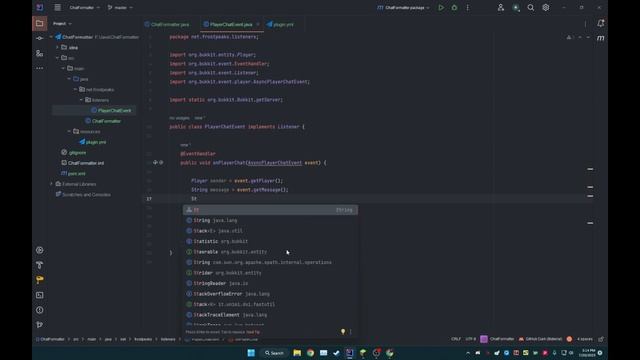640x360 pixels.
Task: Open Project view options dropdown
Action: 62,24
